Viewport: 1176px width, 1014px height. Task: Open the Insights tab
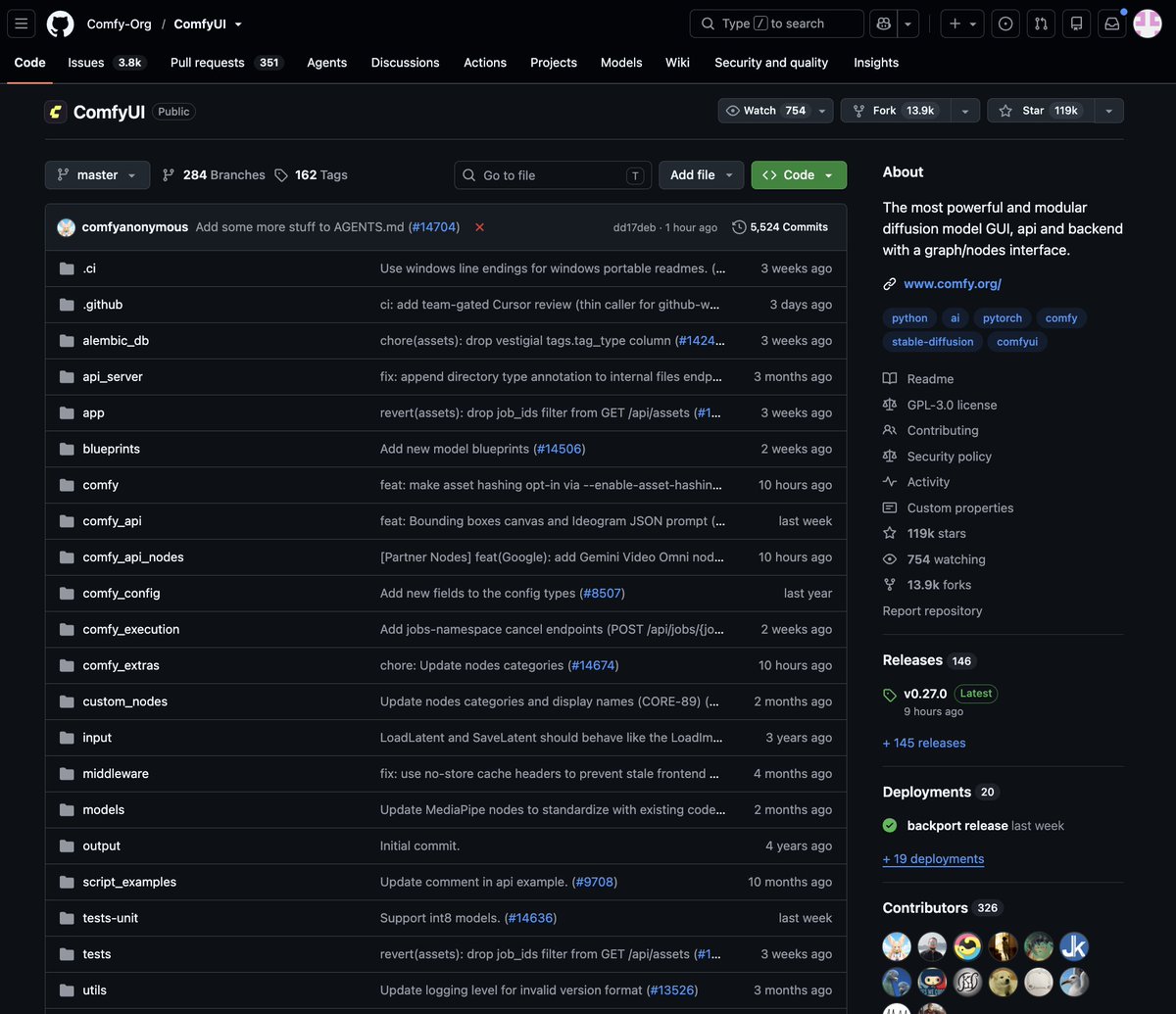tap(876, 63)
